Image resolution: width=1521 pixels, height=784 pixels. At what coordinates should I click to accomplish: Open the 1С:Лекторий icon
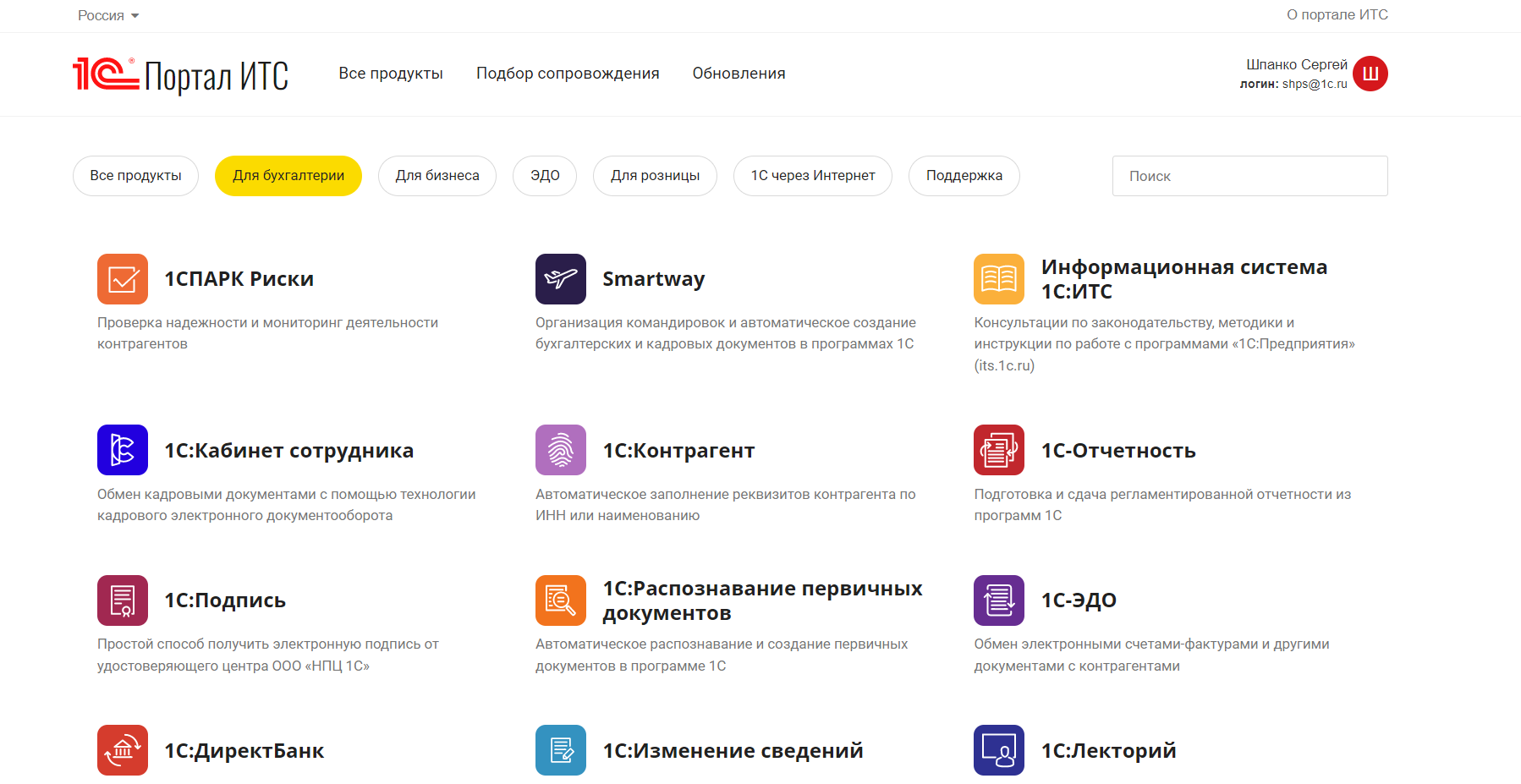tap(999, 750)
